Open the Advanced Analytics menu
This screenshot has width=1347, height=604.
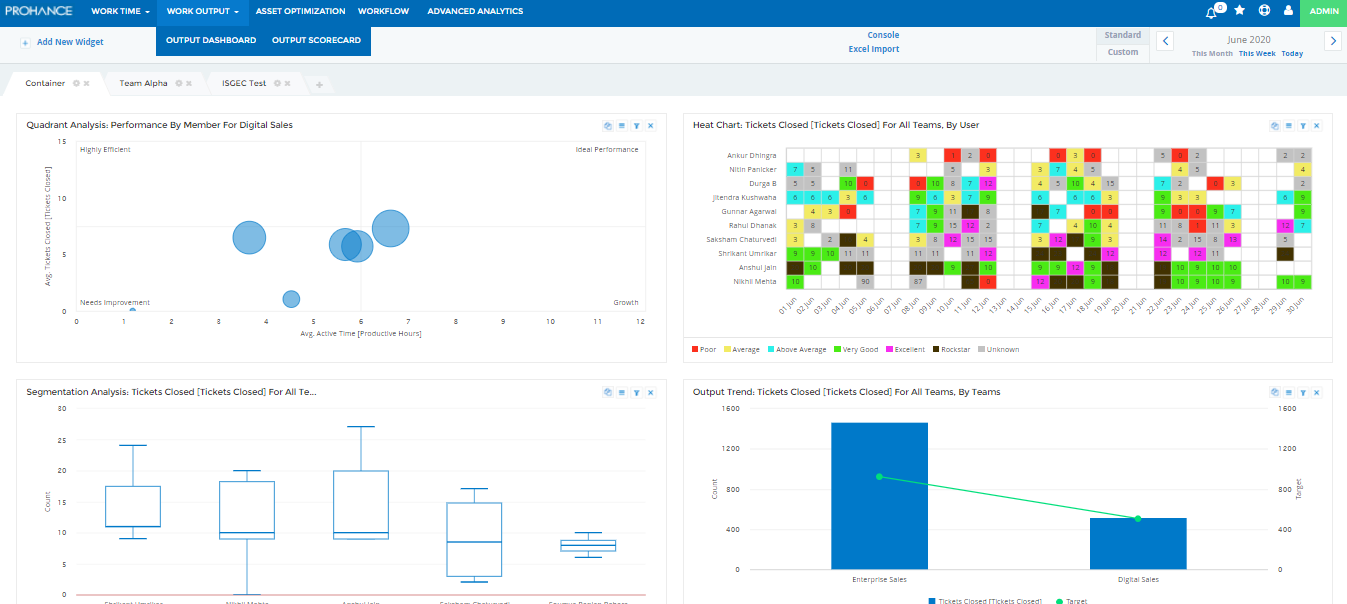(x=475, y=11)
